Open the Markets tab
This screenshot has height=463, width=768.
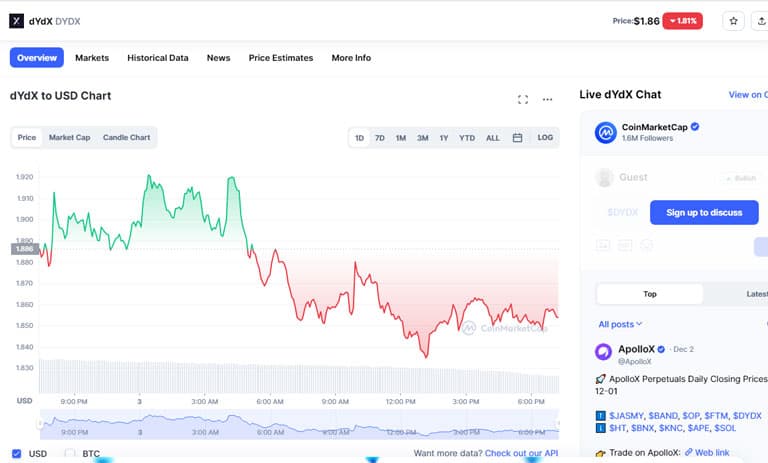click(92, 58)
